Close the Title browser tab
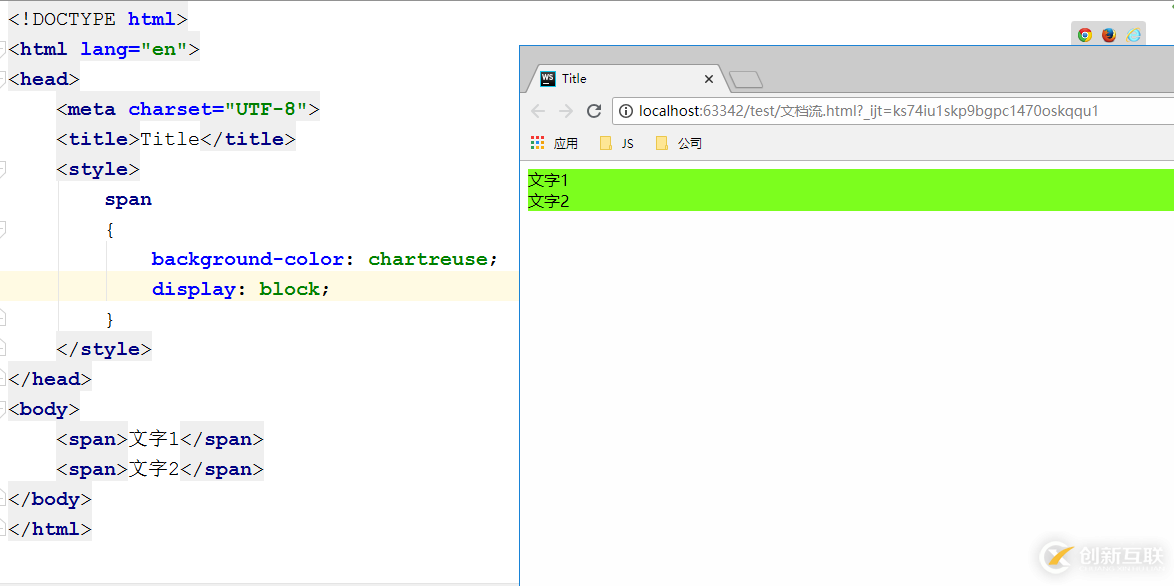The width and height of the screenshot is (1174, 586). 709,79
